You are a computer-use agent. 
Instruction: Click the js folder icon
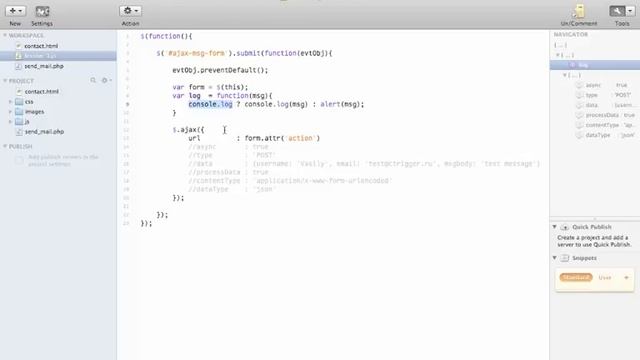(x=19, y=122)
